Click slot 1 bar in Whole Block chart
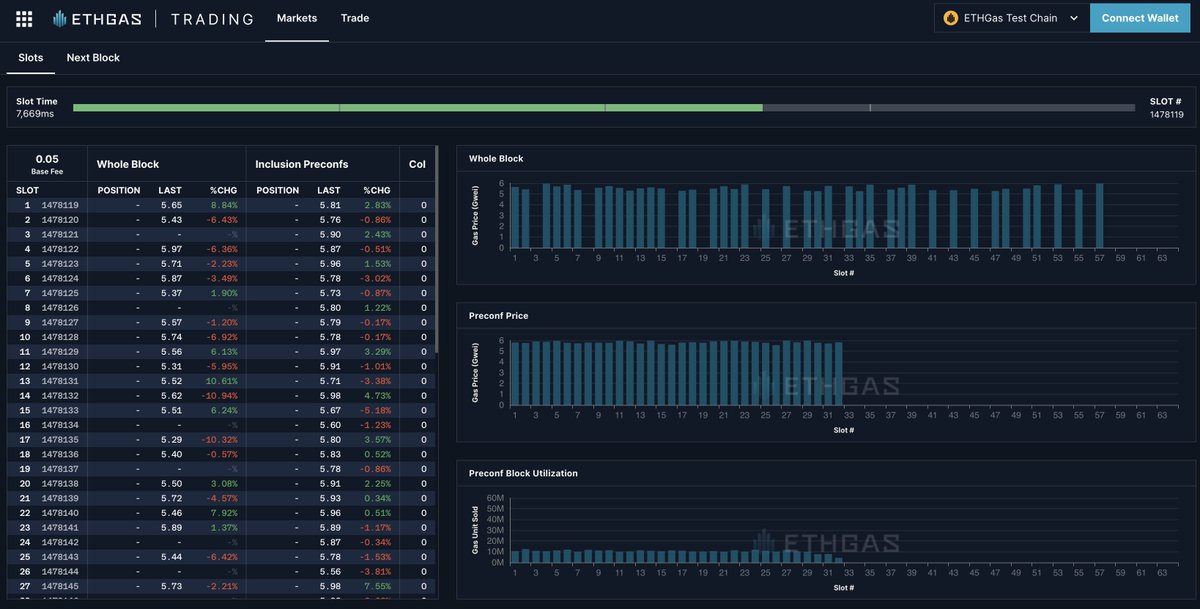Viewport: 1200px width, 609px height. point(515,217)
